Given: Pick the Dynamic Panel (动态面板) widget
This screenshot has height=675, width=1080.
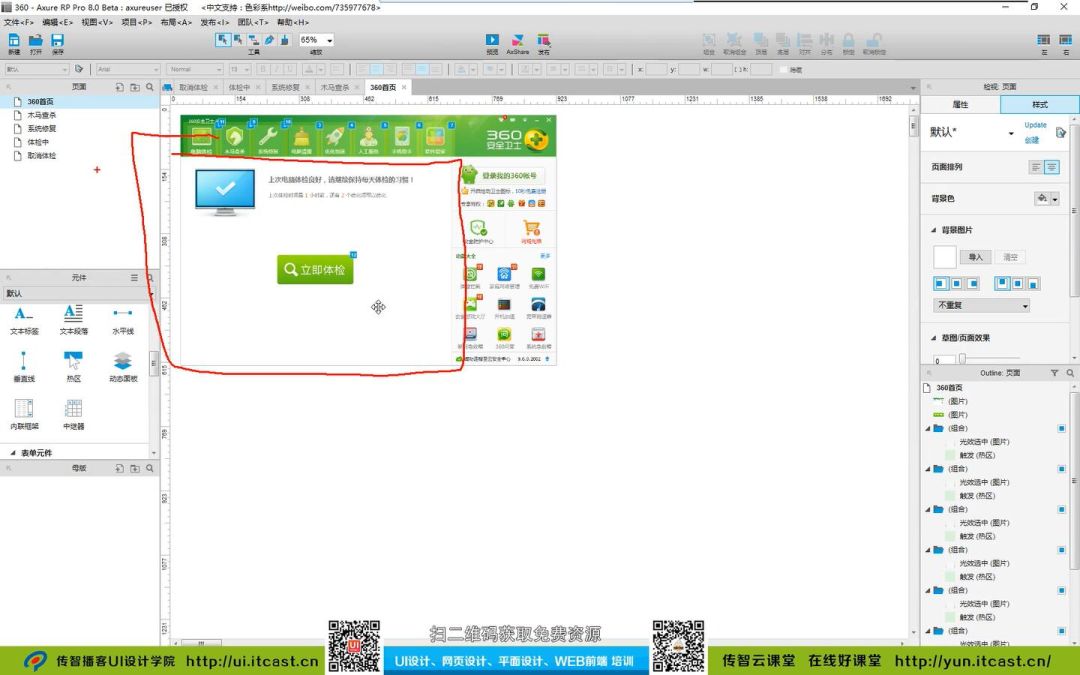Looking at the screenshot, I should (x=122, y=362).
